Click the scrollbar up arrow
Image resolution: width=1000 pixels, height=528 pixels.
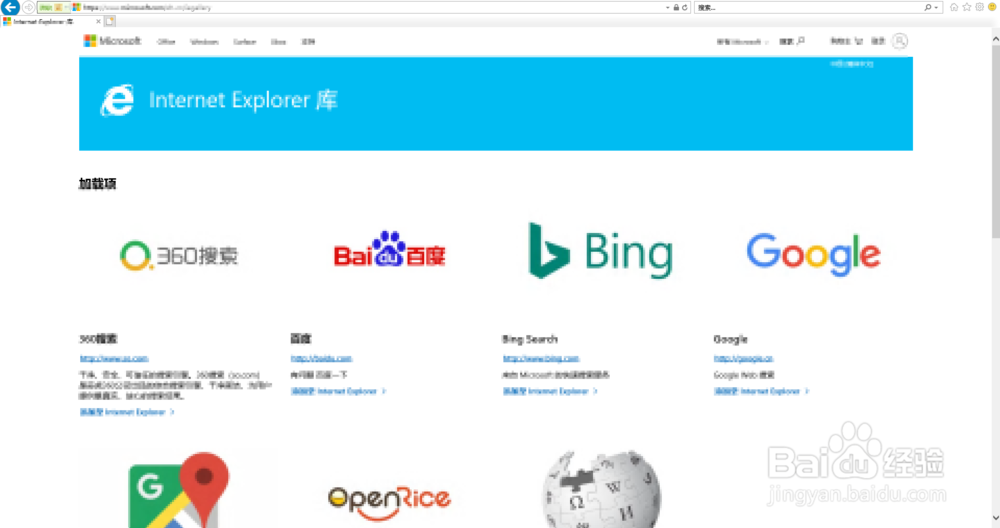click(x=995, y=38)
